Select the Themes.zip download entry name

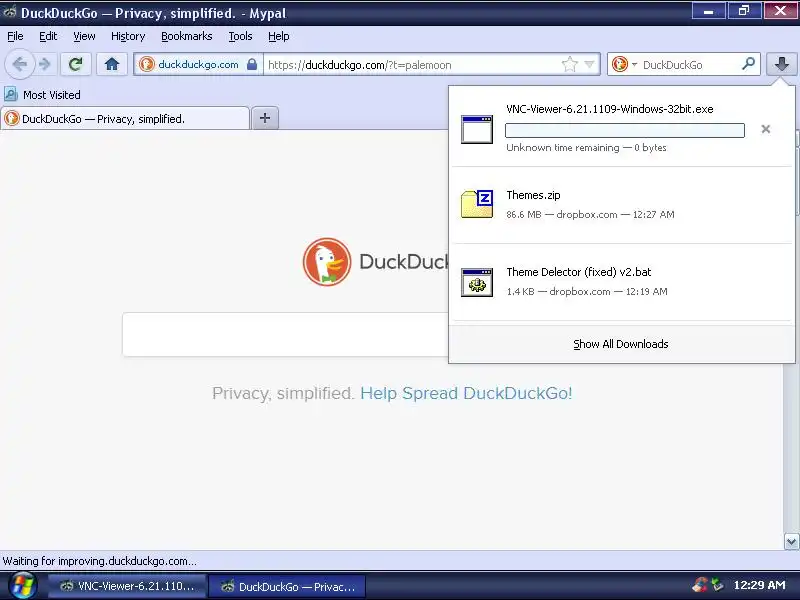pyautogui.click(x=533, y=195)
